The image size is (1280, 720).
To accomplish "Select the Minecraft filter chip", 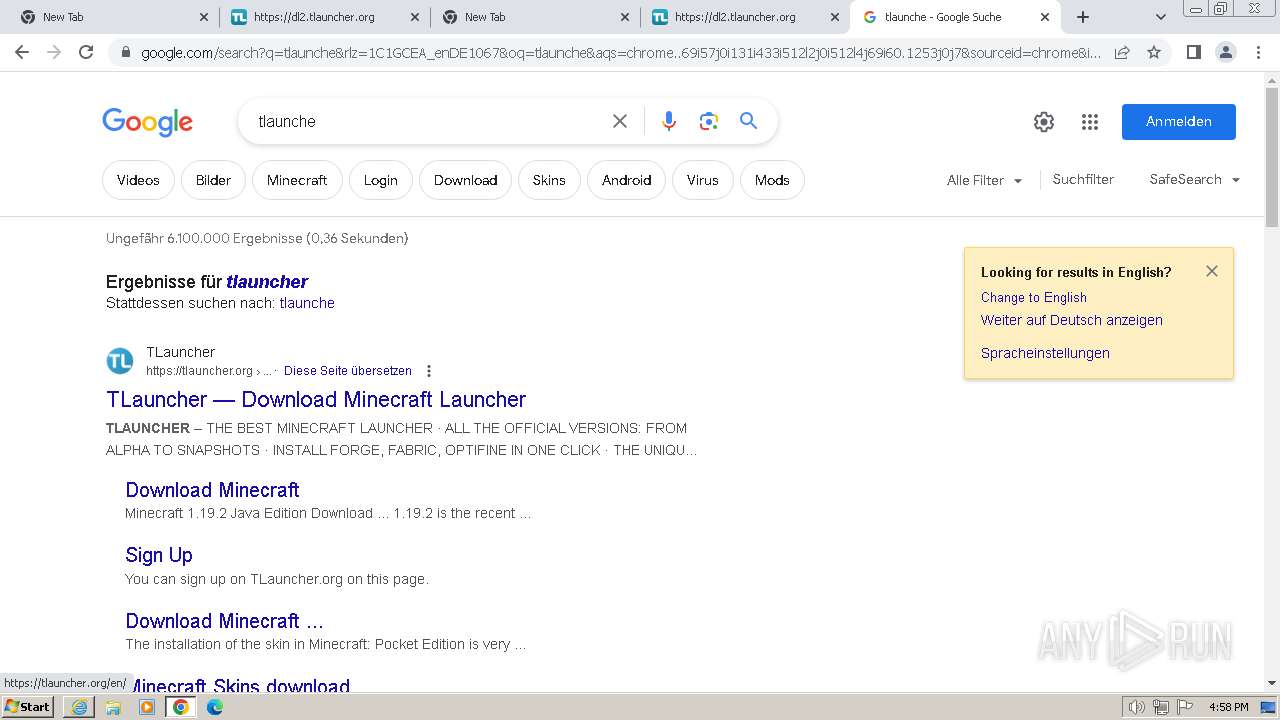I will (x=297, y=180).
